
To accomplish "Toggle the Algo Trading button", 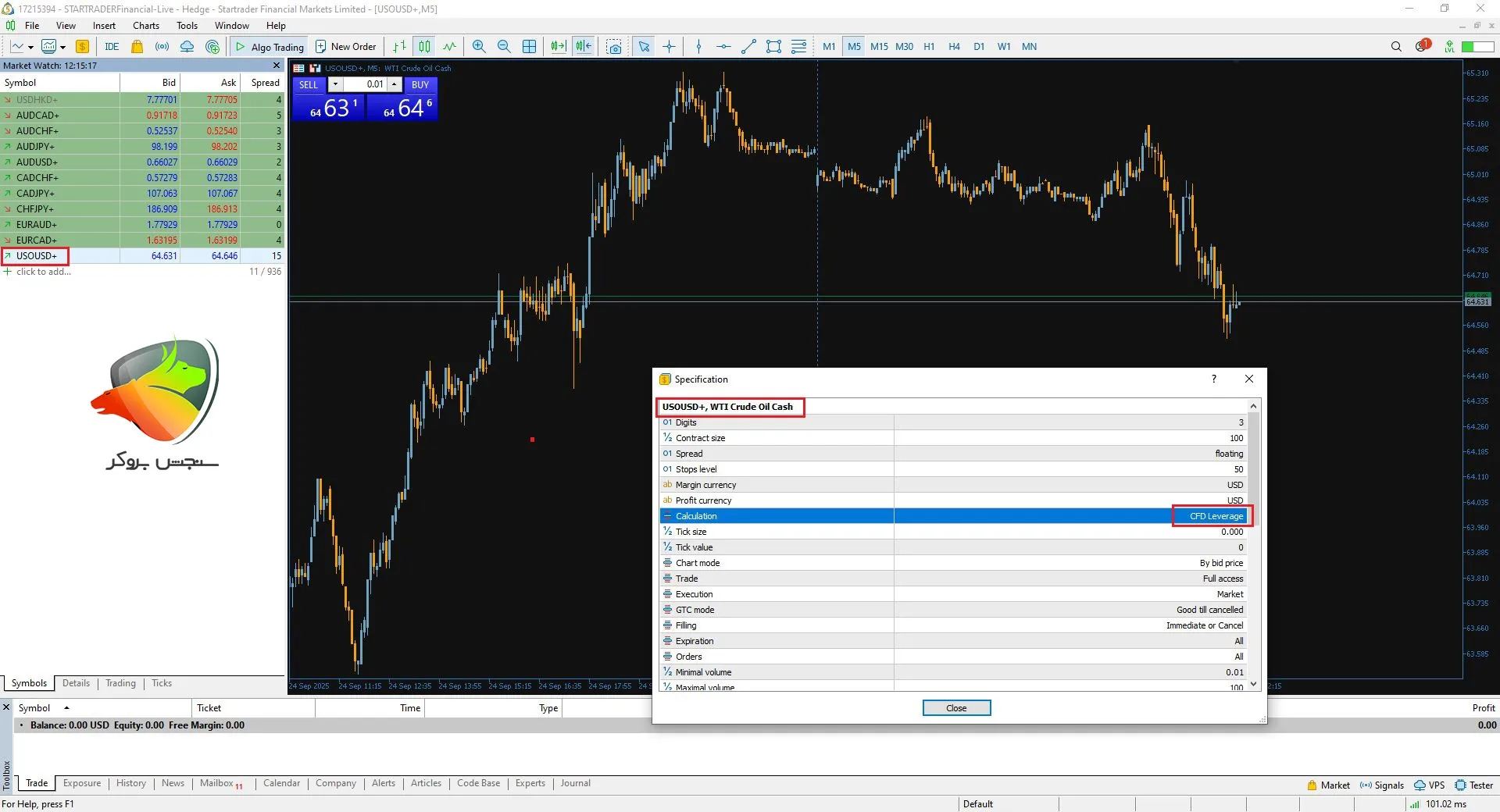I will point(270,47).
